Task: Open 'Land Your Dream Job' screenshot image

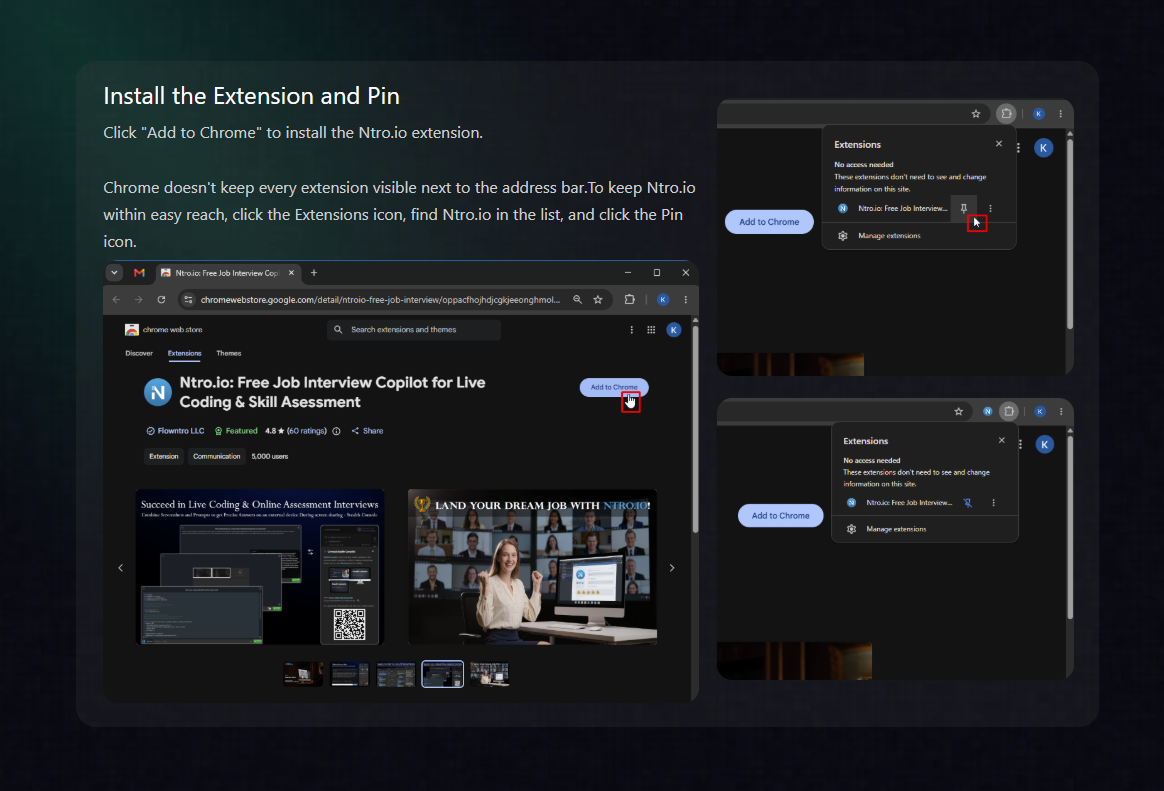Action: (x=532, y=567)
